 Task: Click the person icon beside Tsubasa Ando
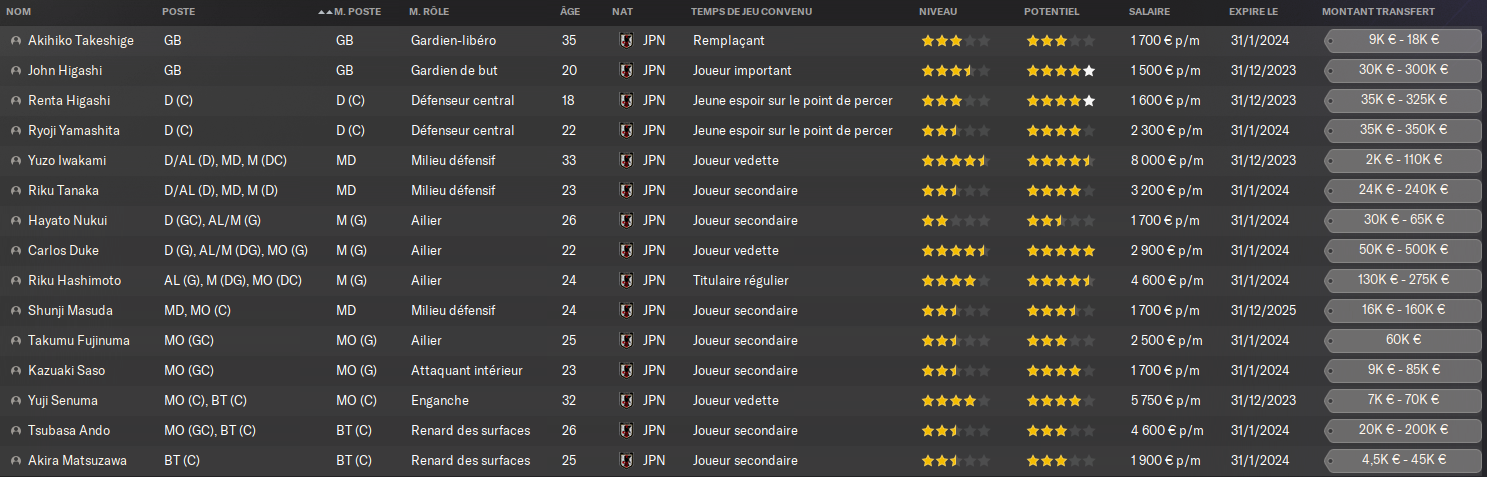(16, 431)
